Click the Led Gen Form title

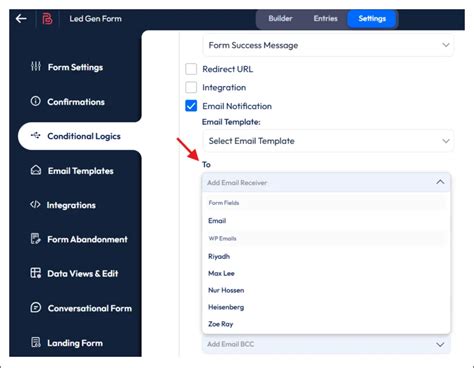(x=95, y=19)
